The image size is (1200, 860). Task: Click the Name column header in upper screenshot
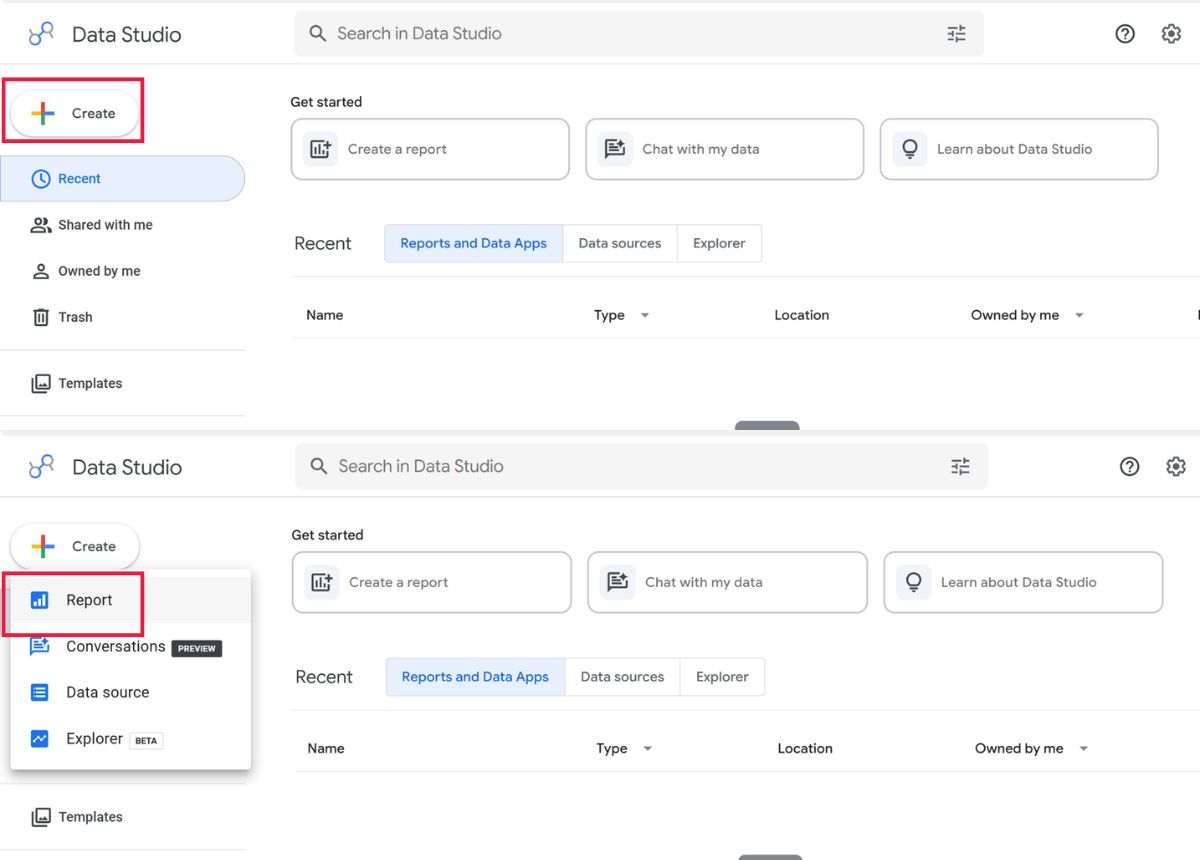325,315
